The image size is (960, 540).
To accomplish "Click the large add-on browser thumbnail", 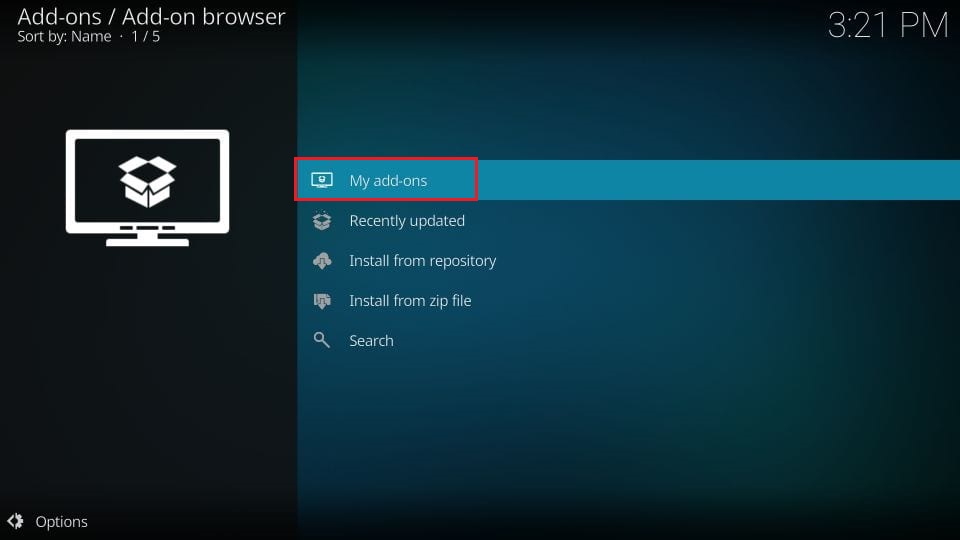I will pyautogui.click(x=148, y=187).
